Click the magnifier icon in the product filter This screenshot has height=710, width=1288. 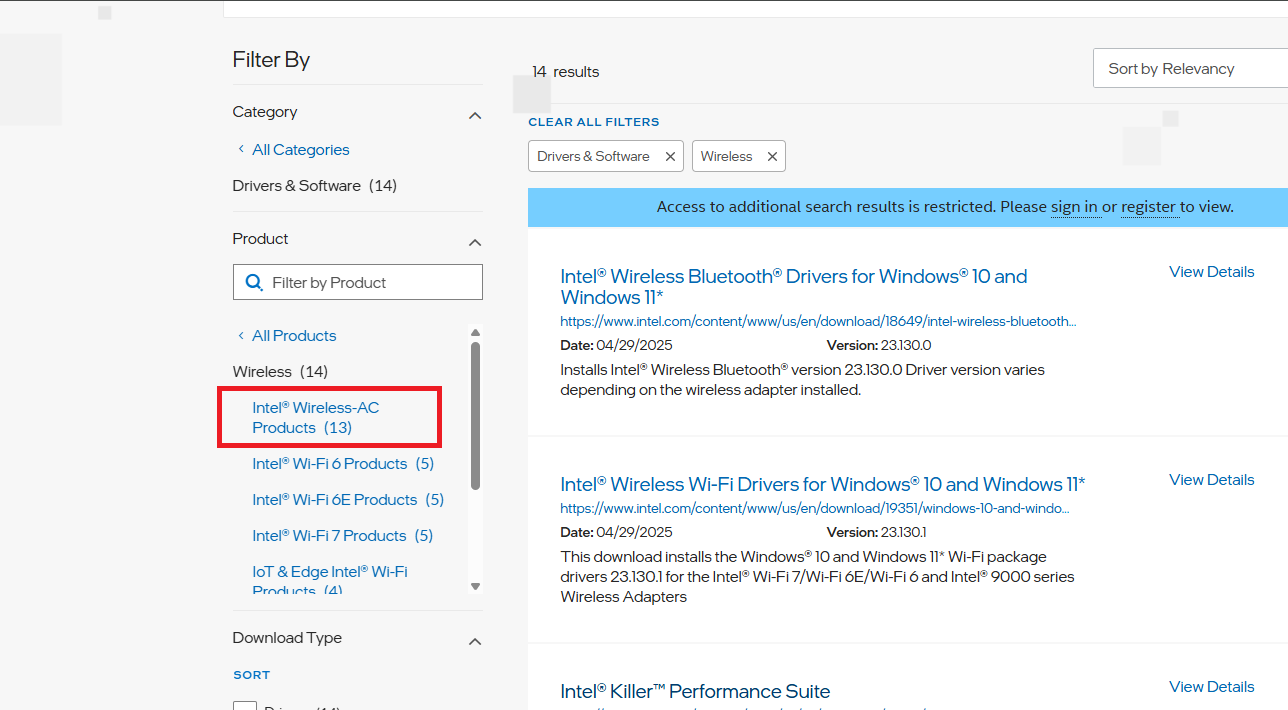254,282
